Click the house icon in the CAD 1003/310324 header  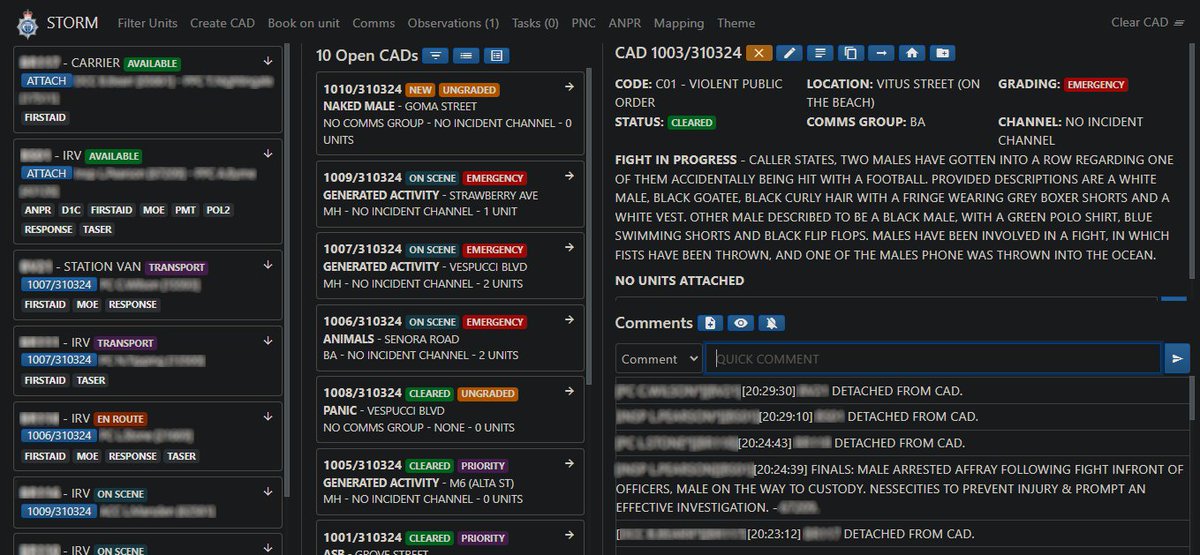[x=911, y=53]
